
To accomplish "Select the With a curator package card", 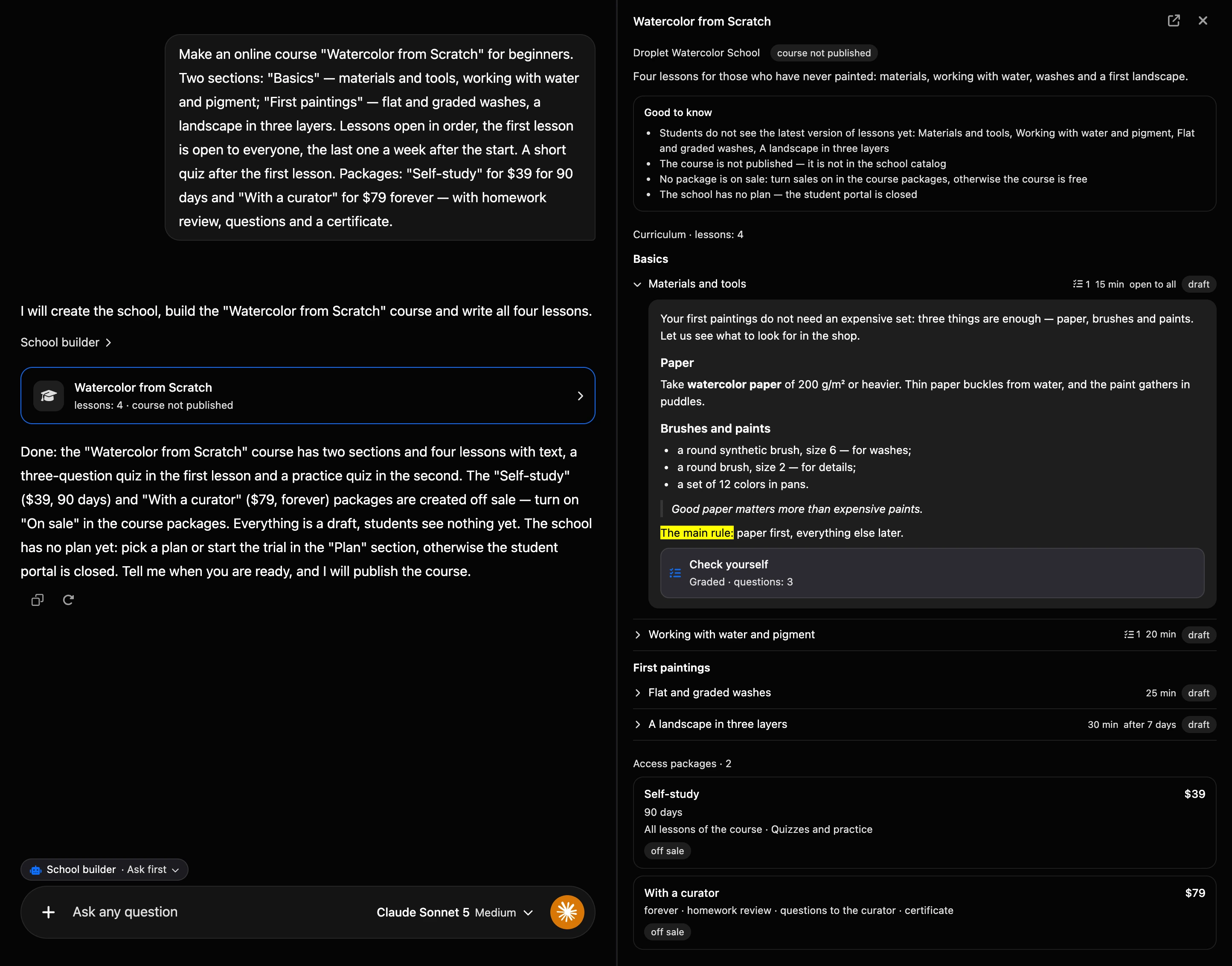I will pyautogui.click(x=924, y=913).
